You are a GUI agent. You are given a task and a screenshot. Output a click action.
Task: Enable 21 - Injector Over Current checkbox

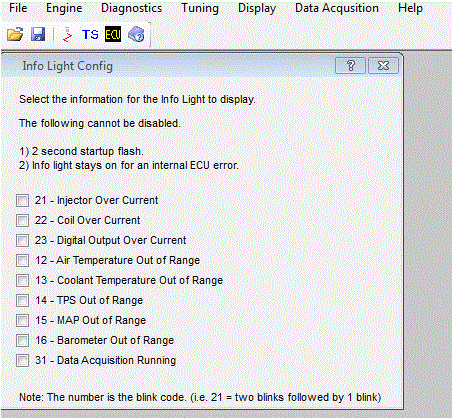(x=23, y=201)
